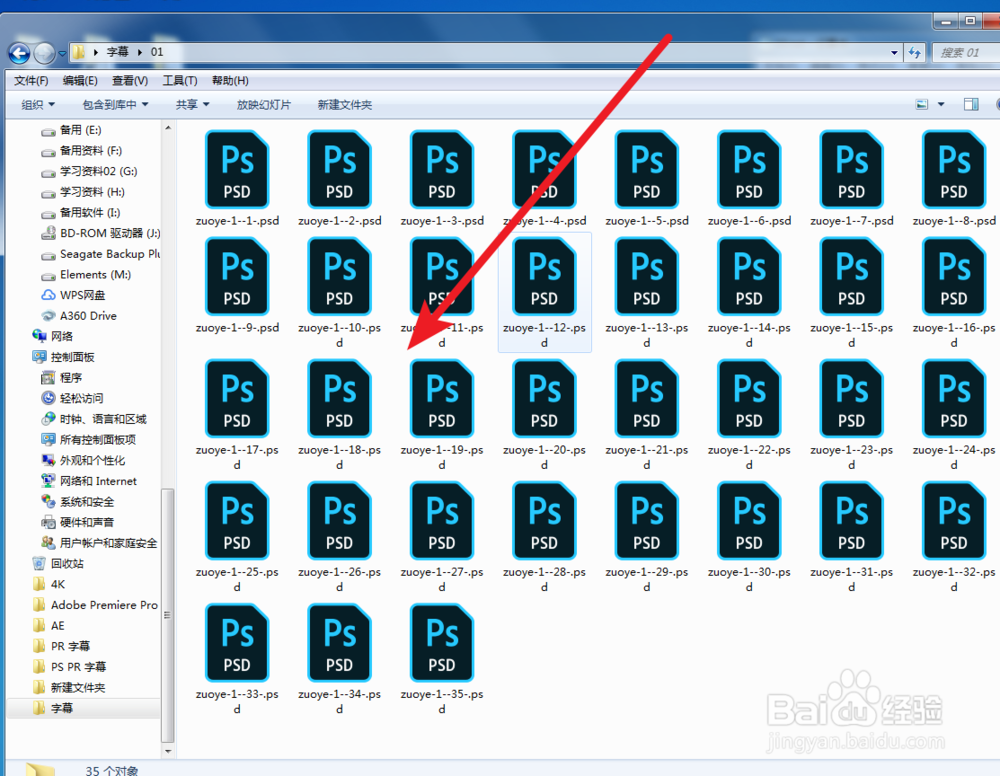Screen dimensions: 1000x776
Task: Select the zuoye-1--23-.psd file icon
Action: click(x=851, y=399)
